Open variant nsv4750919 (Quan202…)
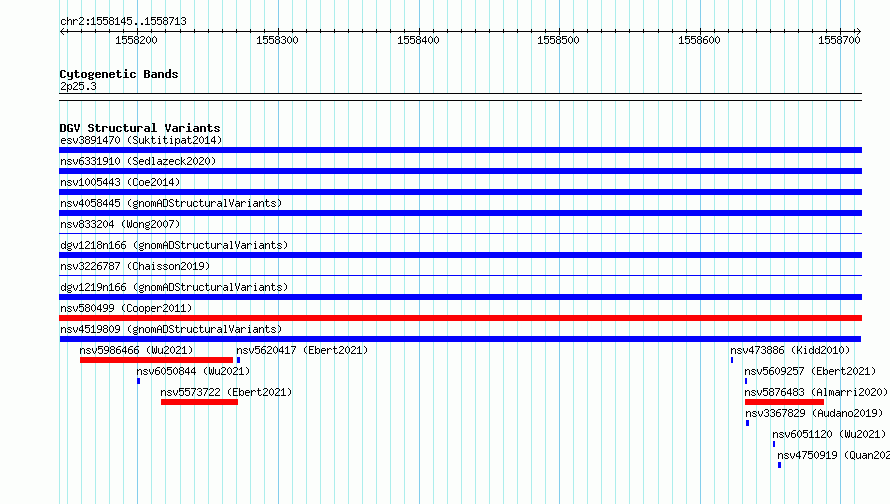The image size is (890, 504). coord(833,455)
